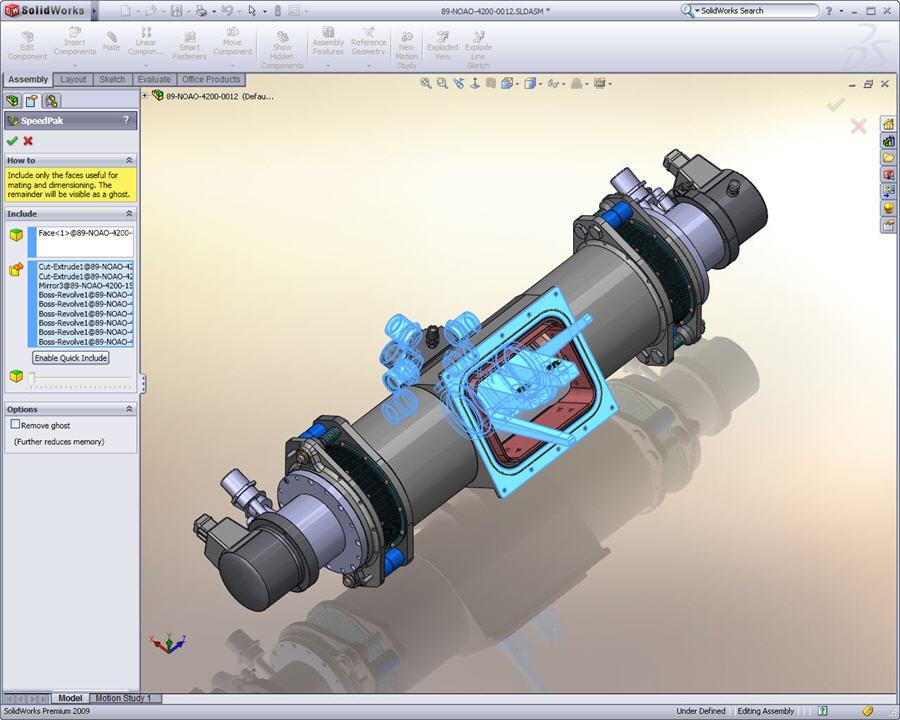Screen dimensions: 900x720
Task: Click the Enable Quick Include button
Action: tap(71, 358)
